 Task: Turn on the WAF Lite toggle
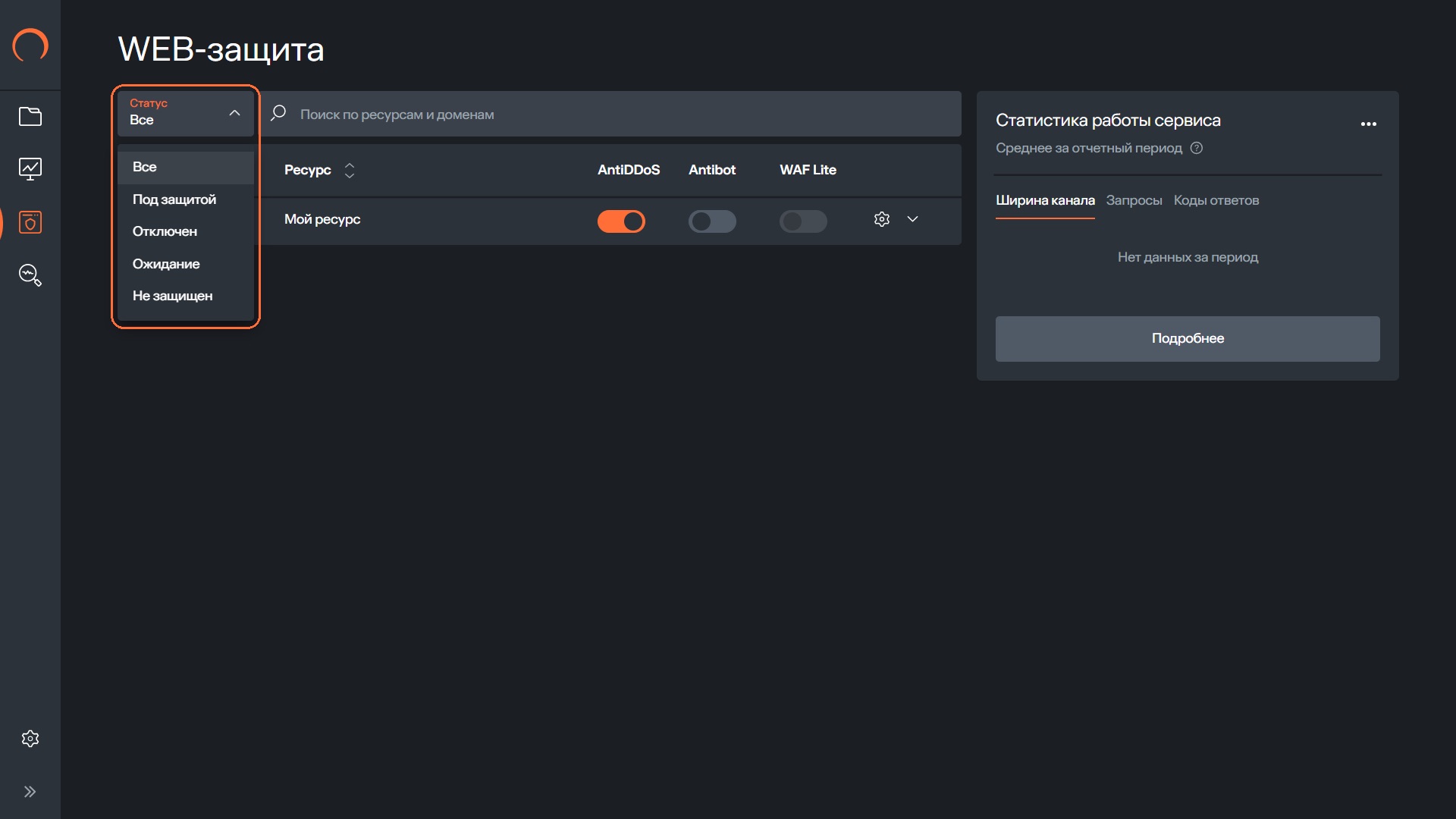803,221
